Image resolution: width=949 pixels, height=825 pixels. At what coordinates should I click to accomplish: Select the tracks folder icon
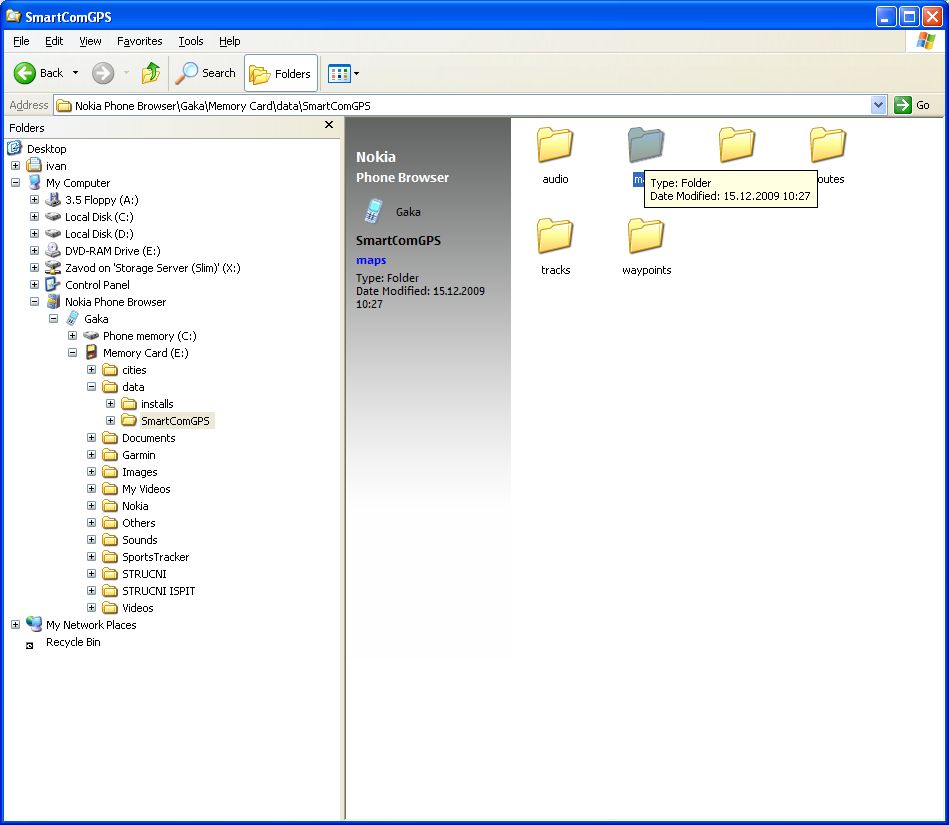point(555,235)
